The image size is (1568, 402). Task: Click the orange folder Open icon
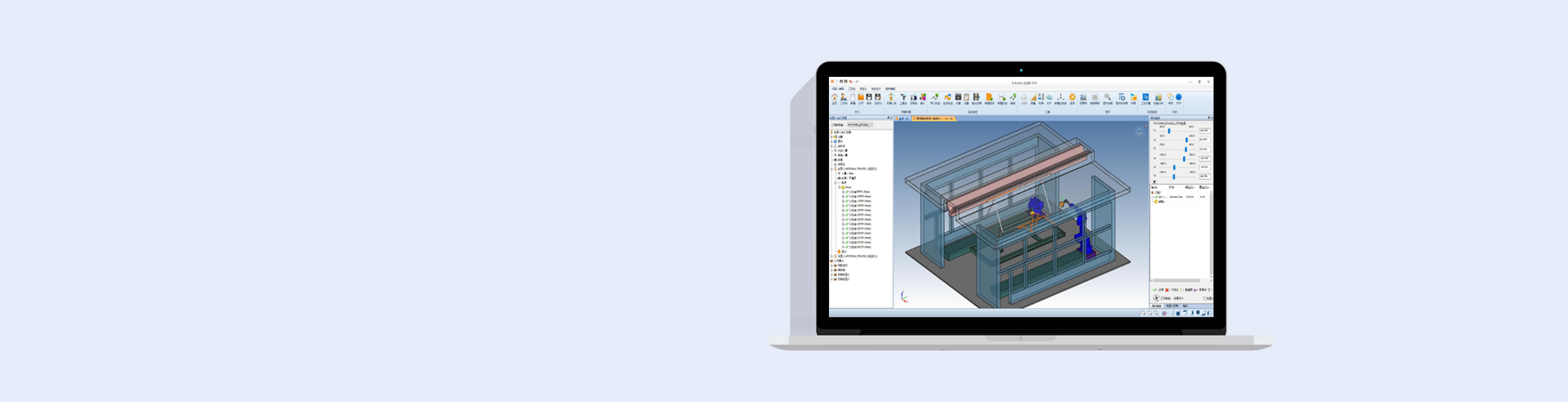click(860, 97)
